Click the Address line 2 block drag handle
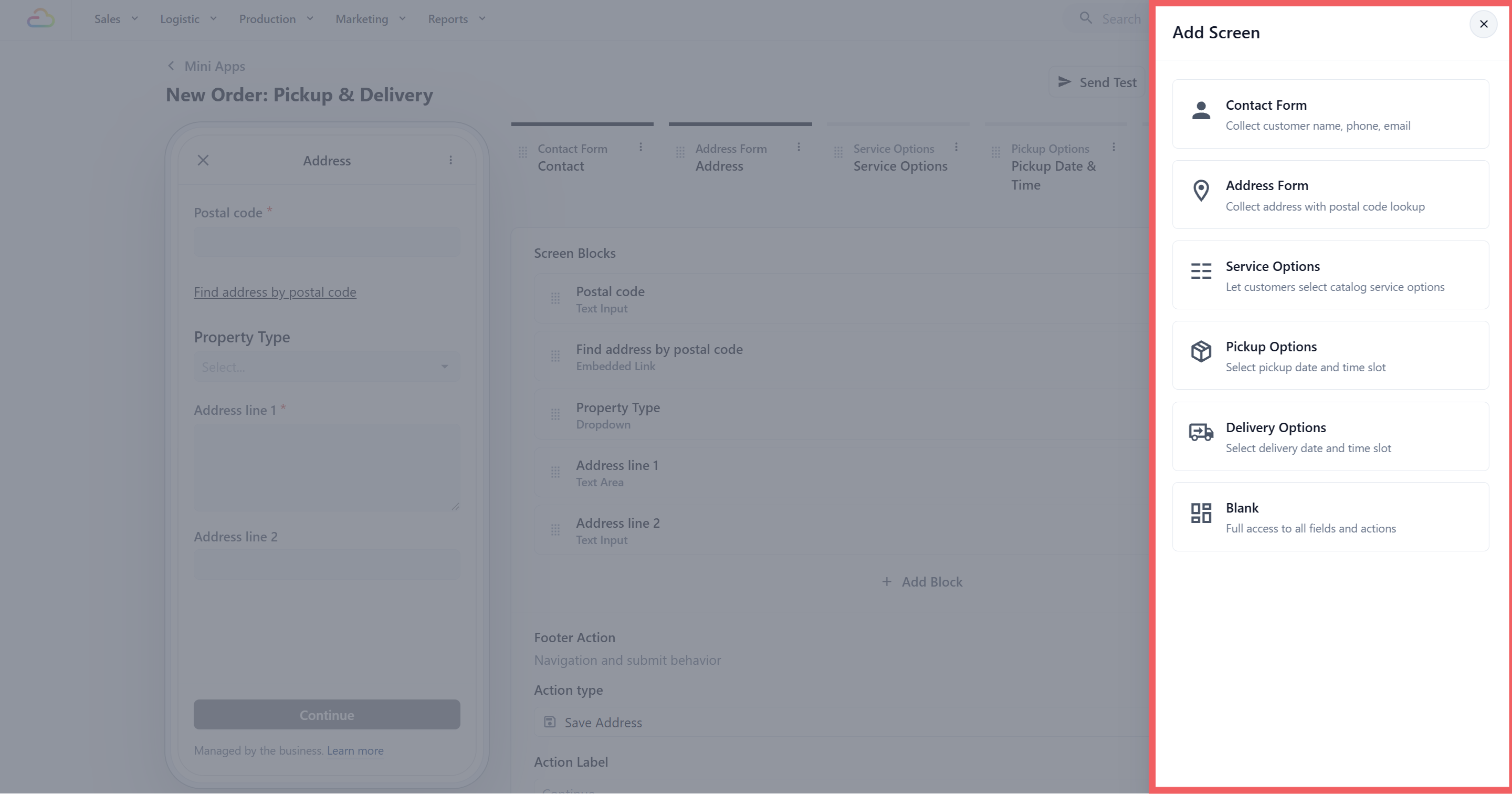The image size is (1512, 794). coord(555,530)
